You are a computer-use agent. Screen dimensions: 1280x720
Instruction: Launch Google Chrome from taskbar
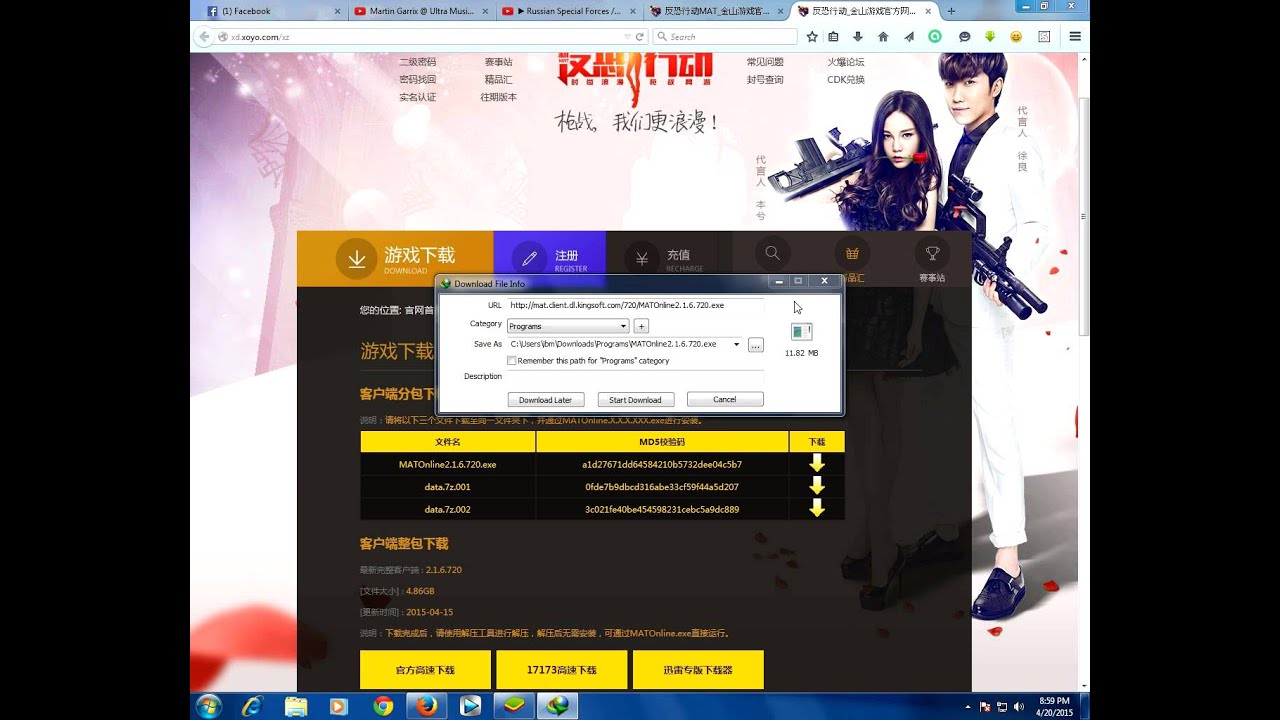click(x=383, y=706)
